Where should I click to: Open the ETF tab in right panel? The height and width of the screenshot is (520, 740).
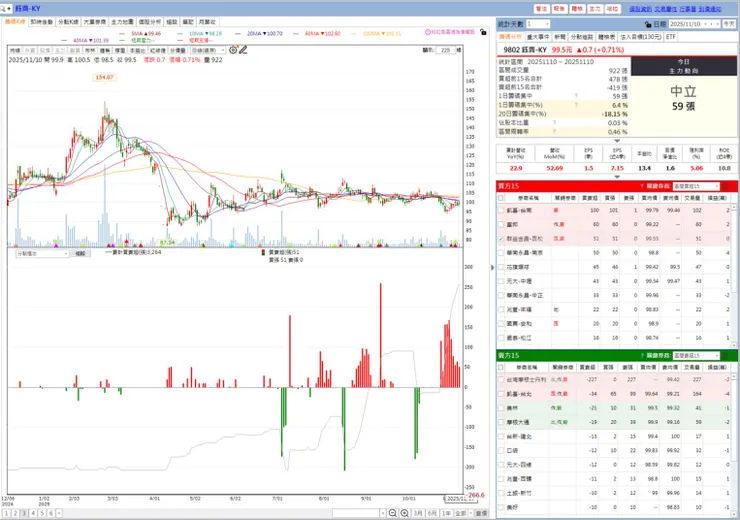[671, 36]
